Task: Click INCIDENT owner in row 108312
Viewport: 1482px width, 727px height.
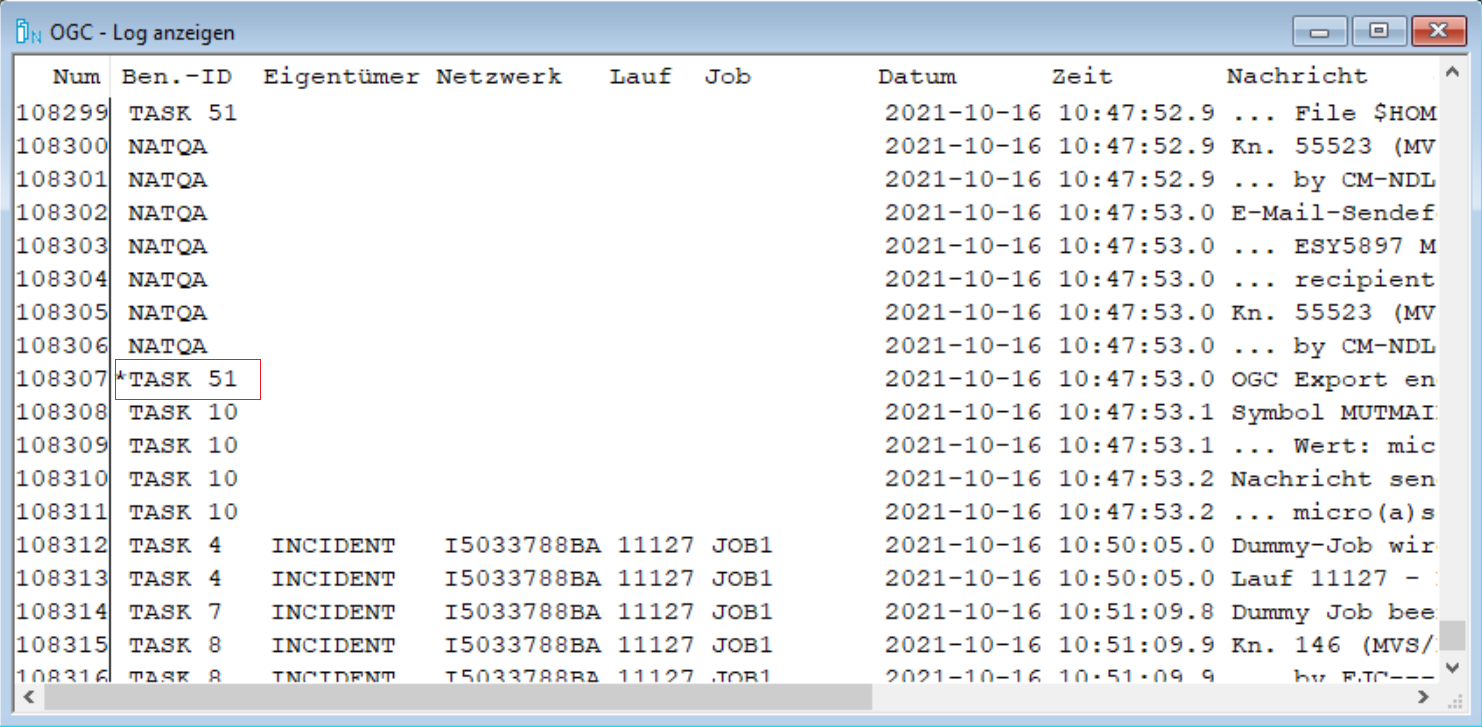Action: [333, 546]
